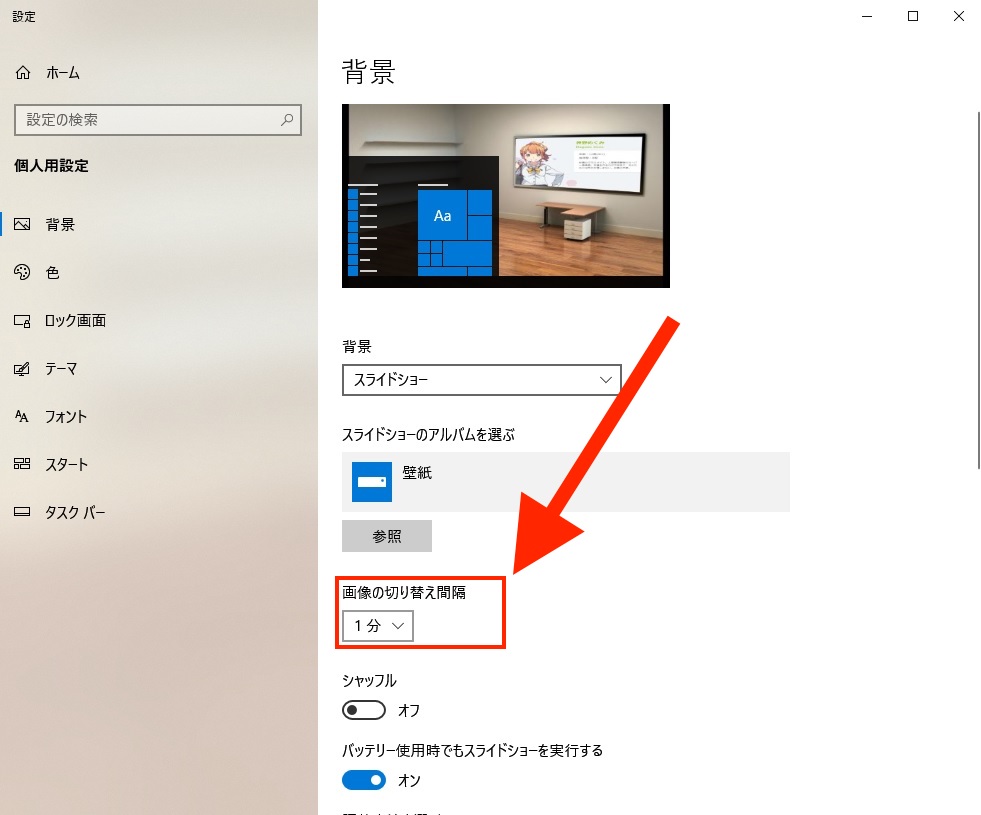Image resolution: width=981 pixels, height=815 pixels.
Task: Go to ロック画面 settings page
Action: [75, 321]
